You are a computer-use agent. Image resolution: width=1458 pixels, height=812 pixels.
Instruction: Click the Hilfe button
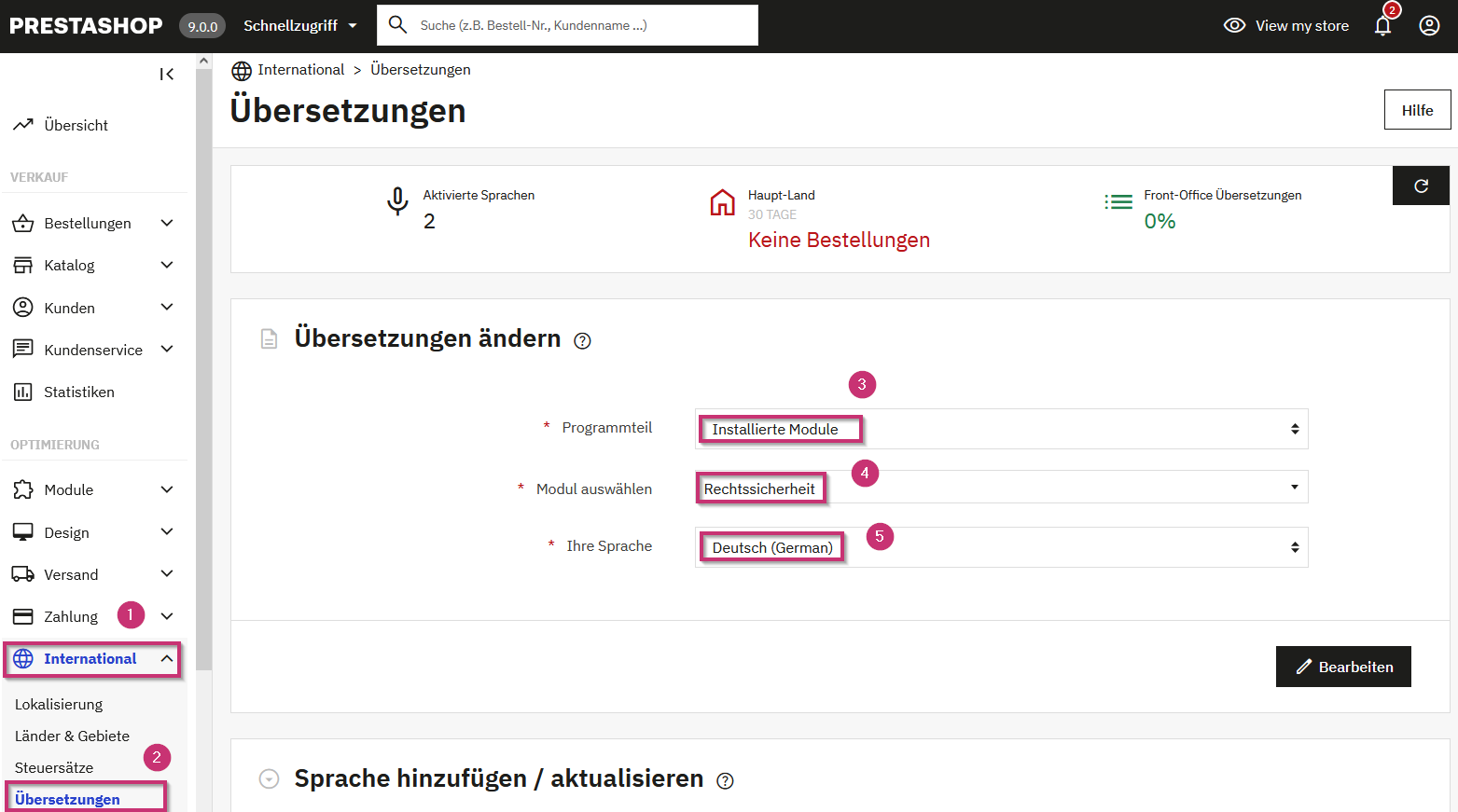[1416, 110]
